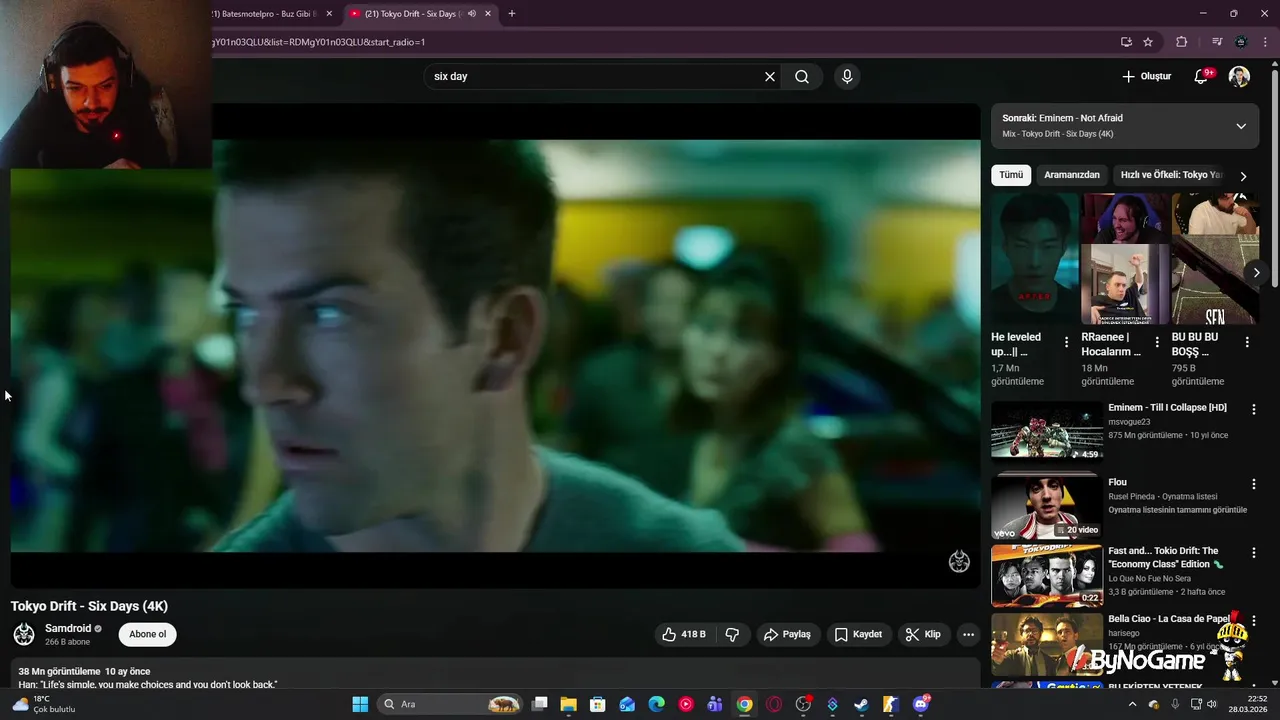Open File Explorer from taskbar
Viewport: 1280px width, 720px height.
point(568,704)
